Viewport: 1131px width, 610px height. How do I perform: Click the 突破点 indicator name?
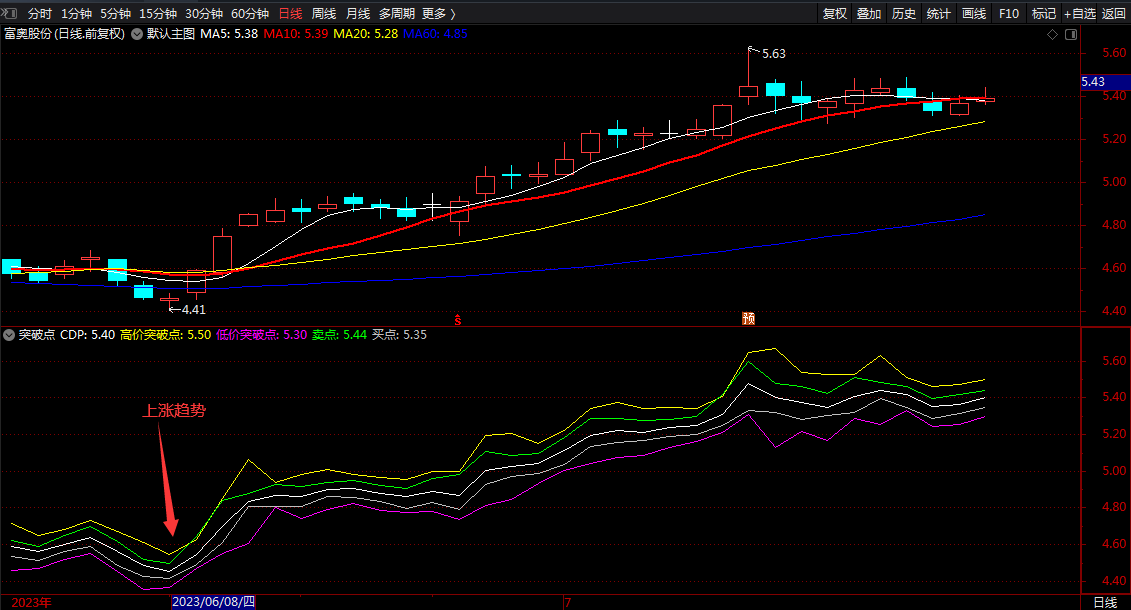click(x=37, y=335)
